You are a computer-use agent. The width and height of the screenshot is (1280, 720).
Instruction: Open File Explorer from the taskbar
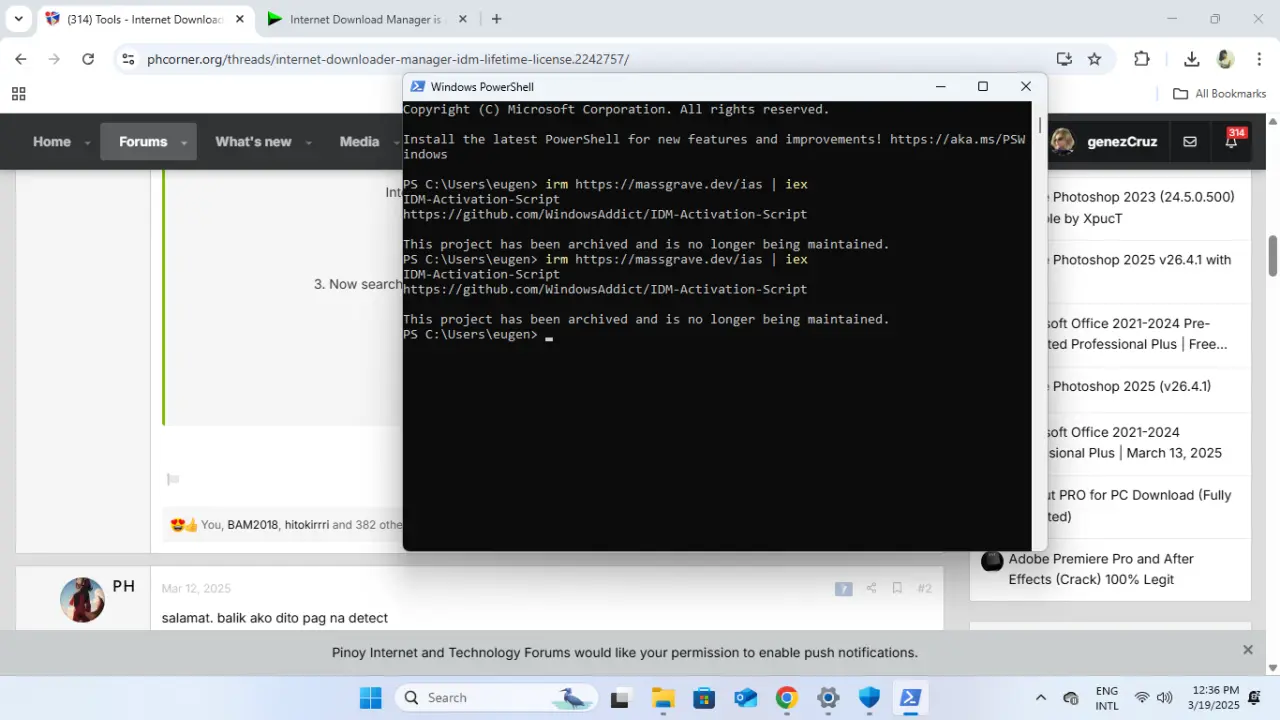coord(662,698)
